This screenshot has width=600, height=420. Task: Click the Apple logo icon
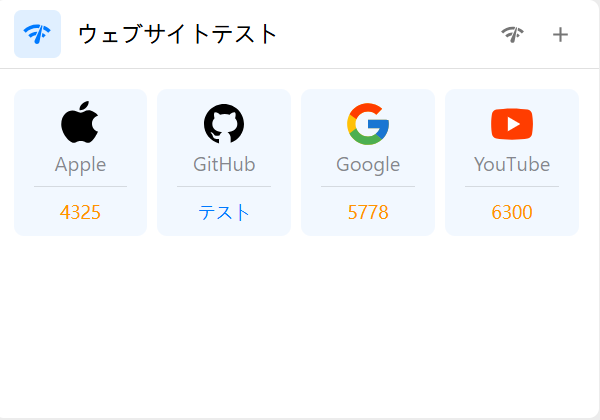(x=80, y=122)
